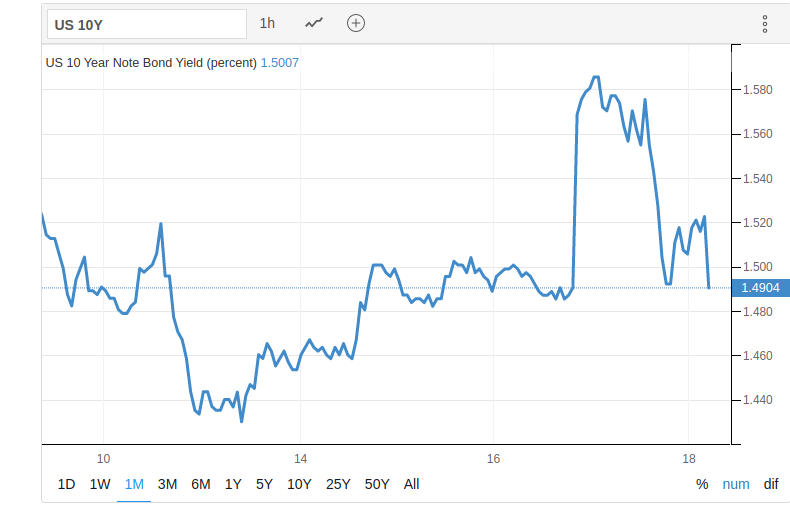
Task: Choose the 50Y time range
Action: [377, 484]
